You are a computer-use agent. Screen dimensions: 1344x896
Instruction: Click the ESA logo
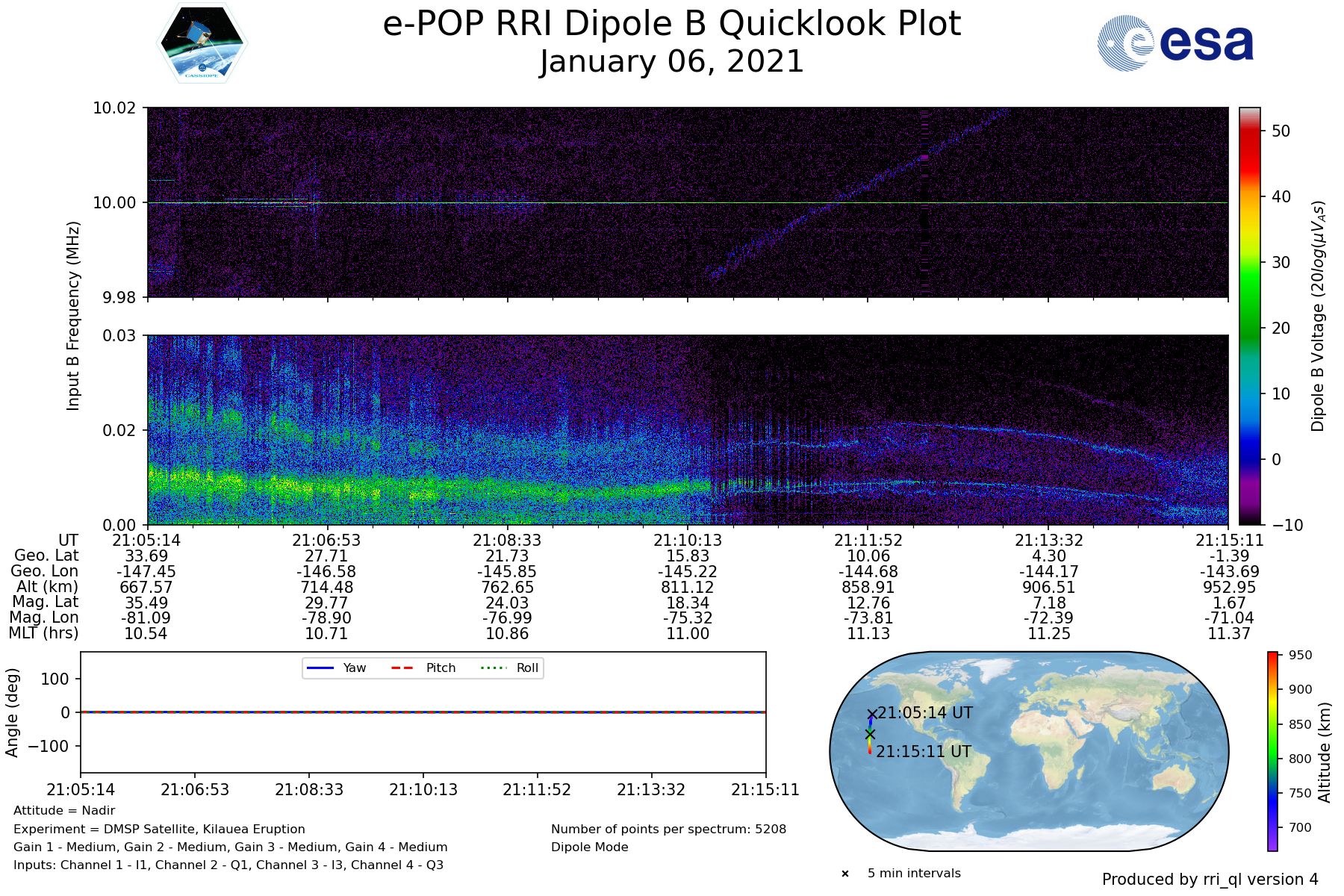click(1175, 43)
